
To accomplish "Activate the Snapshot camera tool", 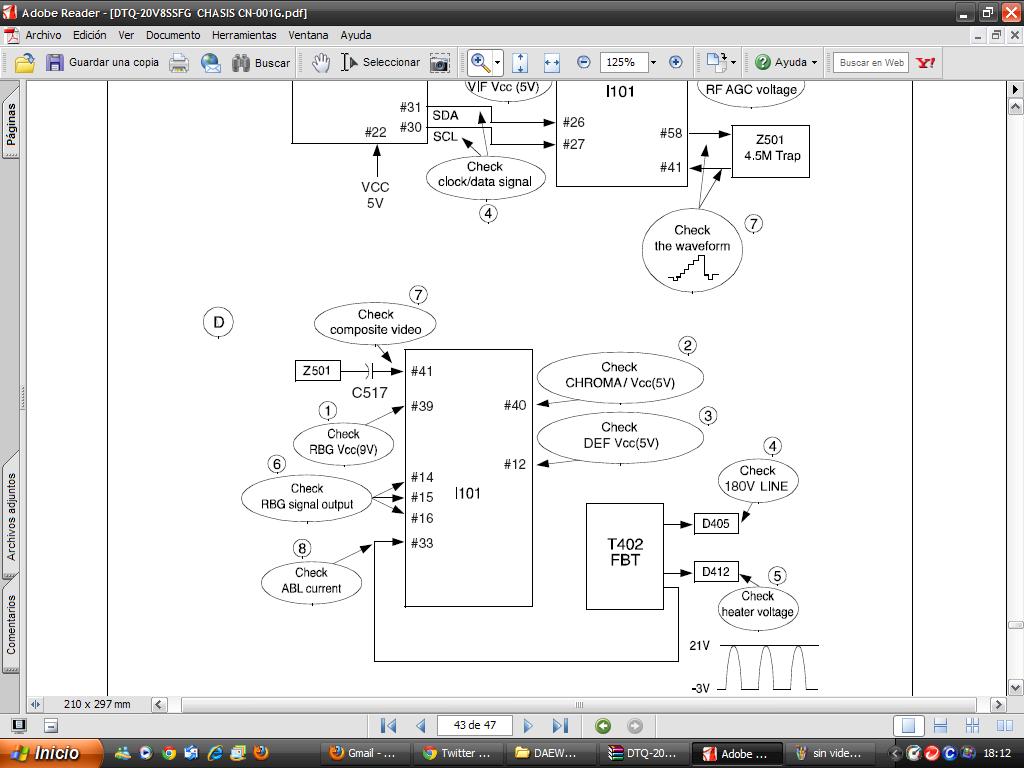I will click(x=440, y=63).
